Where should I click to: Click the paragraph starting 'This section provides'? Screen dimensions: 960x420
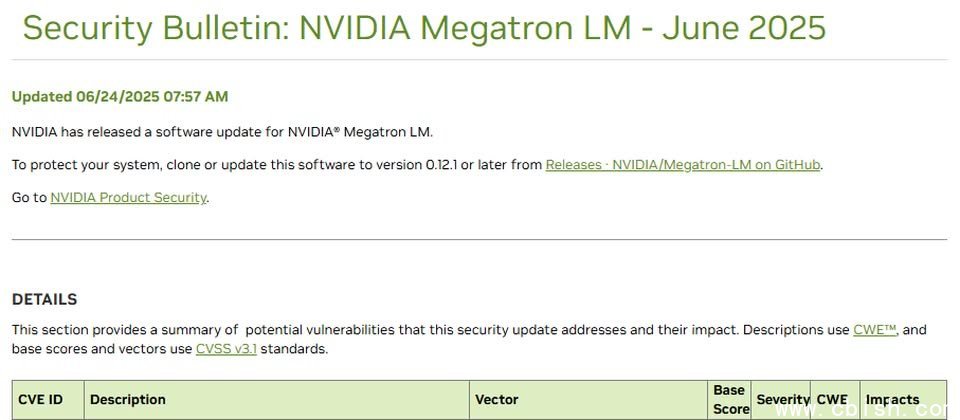469,340
